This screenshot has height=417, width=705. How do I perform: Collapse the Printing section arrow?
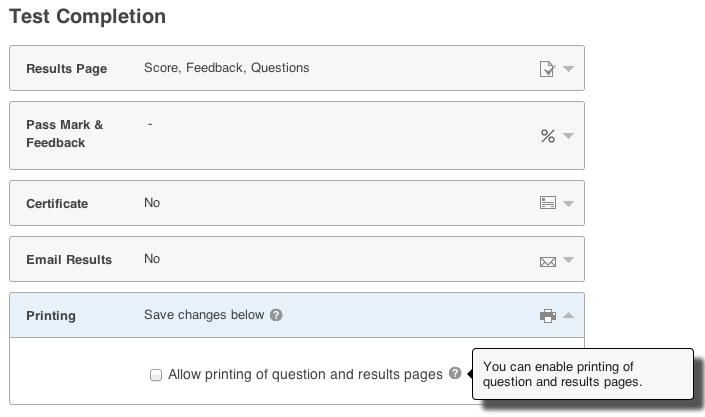(x=568, y=315)
